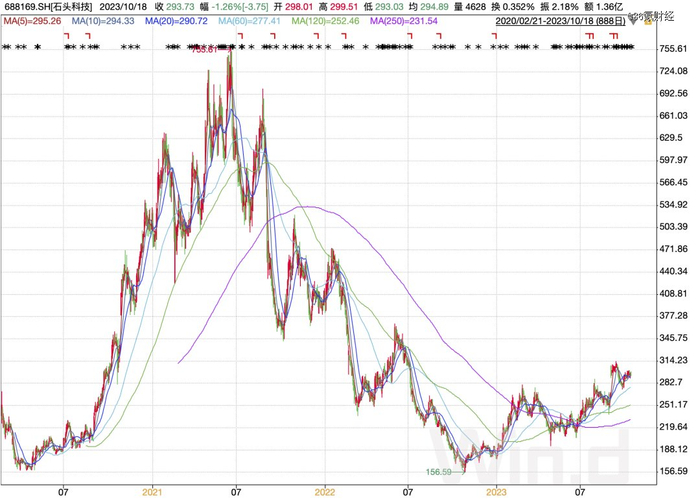Open the date range dropdown arrow

[632, 21]
